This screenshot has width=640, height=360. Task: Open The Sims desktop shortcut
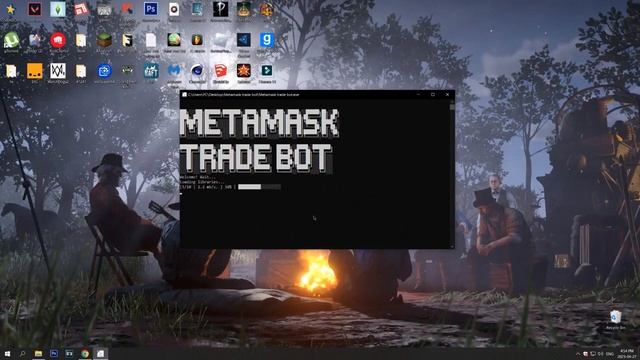coord(58,9)
